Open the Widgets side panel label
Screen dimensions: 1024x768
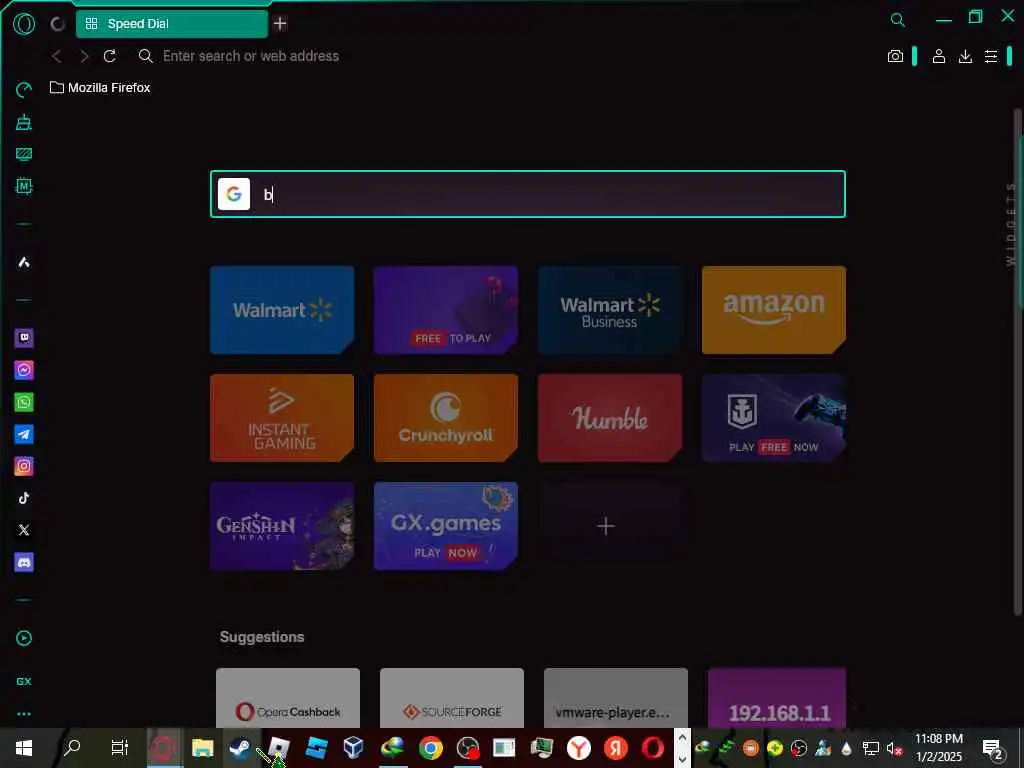tap(1011, 224)
